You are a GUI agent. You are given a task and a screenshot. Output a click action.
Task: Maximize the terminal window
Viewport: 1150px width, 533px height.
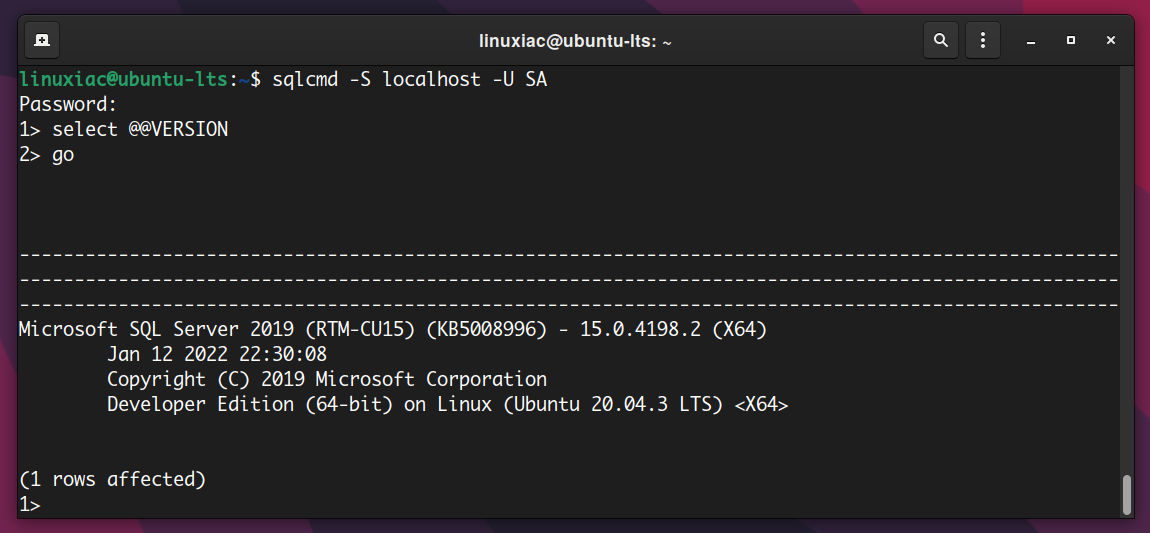coord(1071,41)
